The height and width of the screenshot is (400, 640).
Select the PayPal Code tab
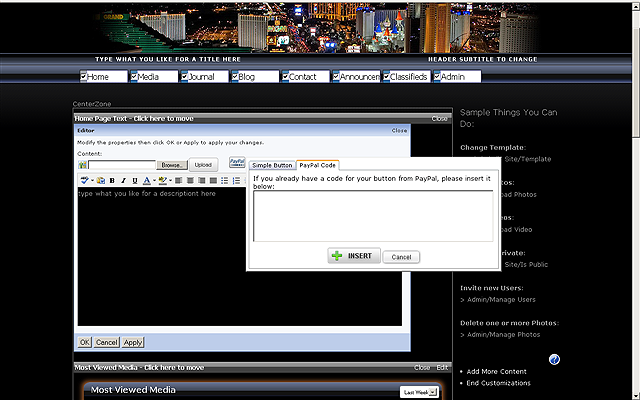click(x=318, y=165)
